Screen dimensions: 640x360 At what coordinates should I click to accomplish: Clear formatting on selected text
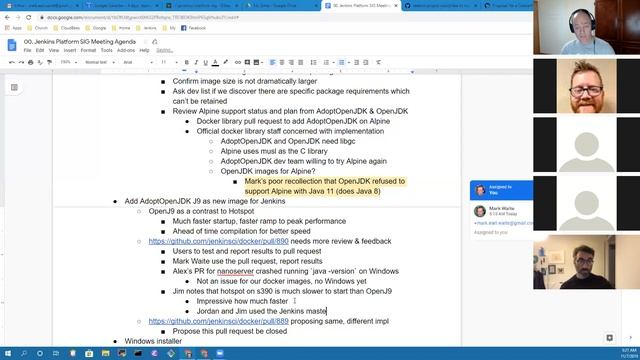click(378, 62)
